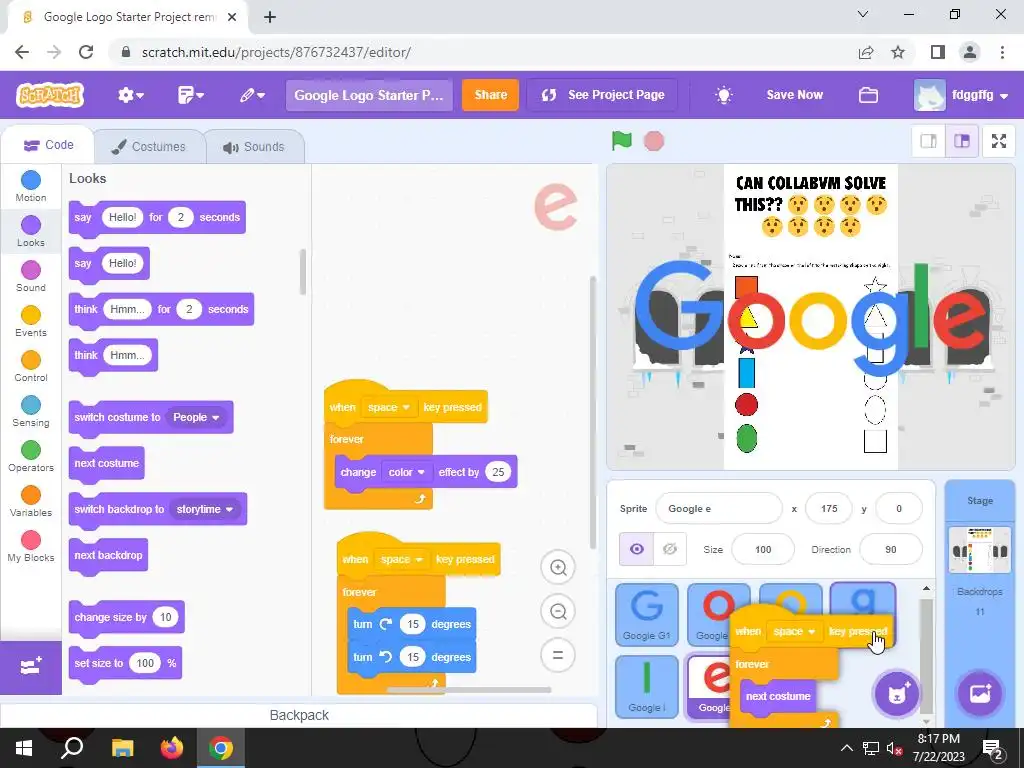Click the next costume block
Screen dimensions: 1024x768
[106, 464]
